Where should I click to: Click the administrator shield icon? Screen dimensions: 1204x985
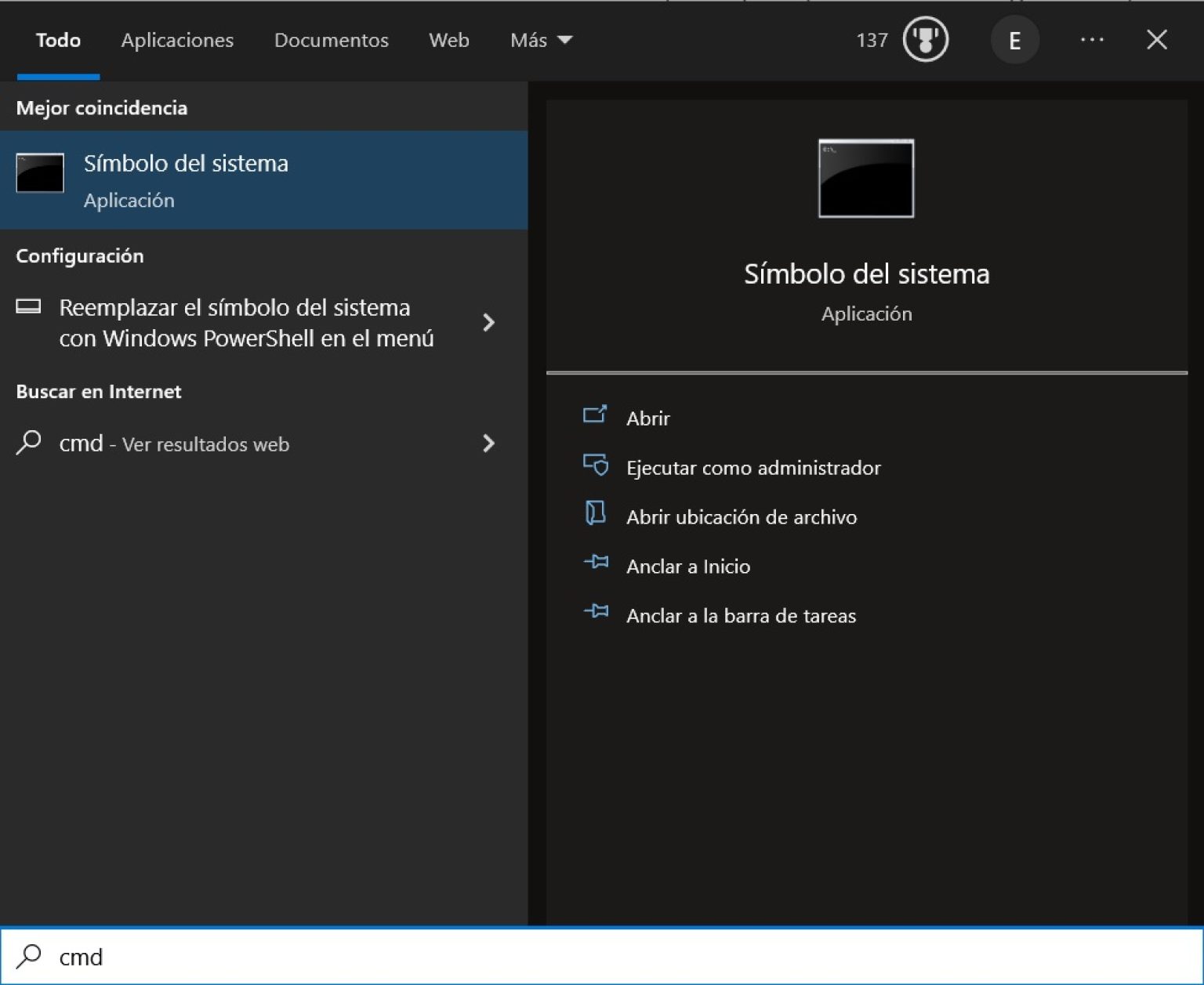click(x=597, y=465)
